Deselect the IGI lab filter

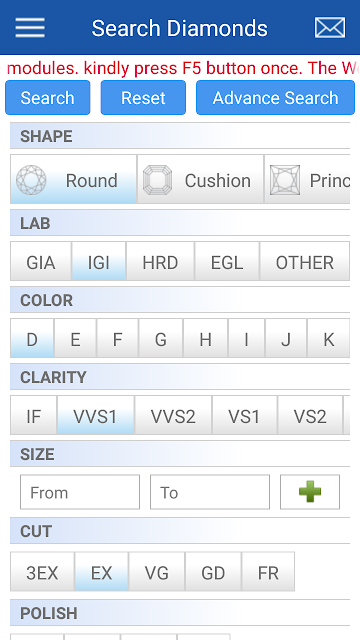(x=99, y=261)
